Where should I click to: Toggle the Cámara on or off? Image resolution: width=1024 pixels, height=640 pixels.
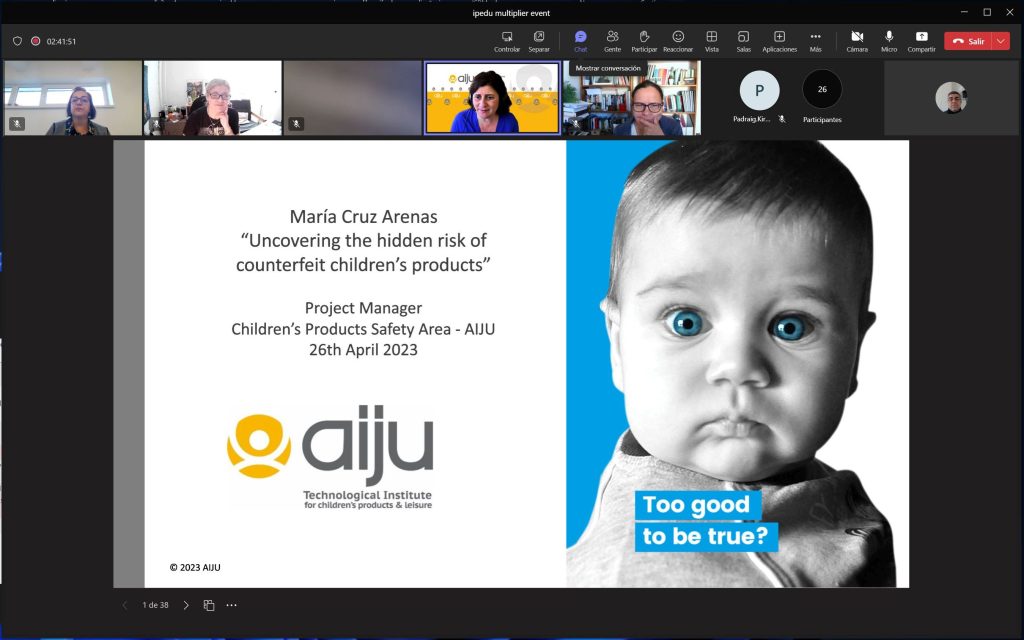[x=857, y=41]
